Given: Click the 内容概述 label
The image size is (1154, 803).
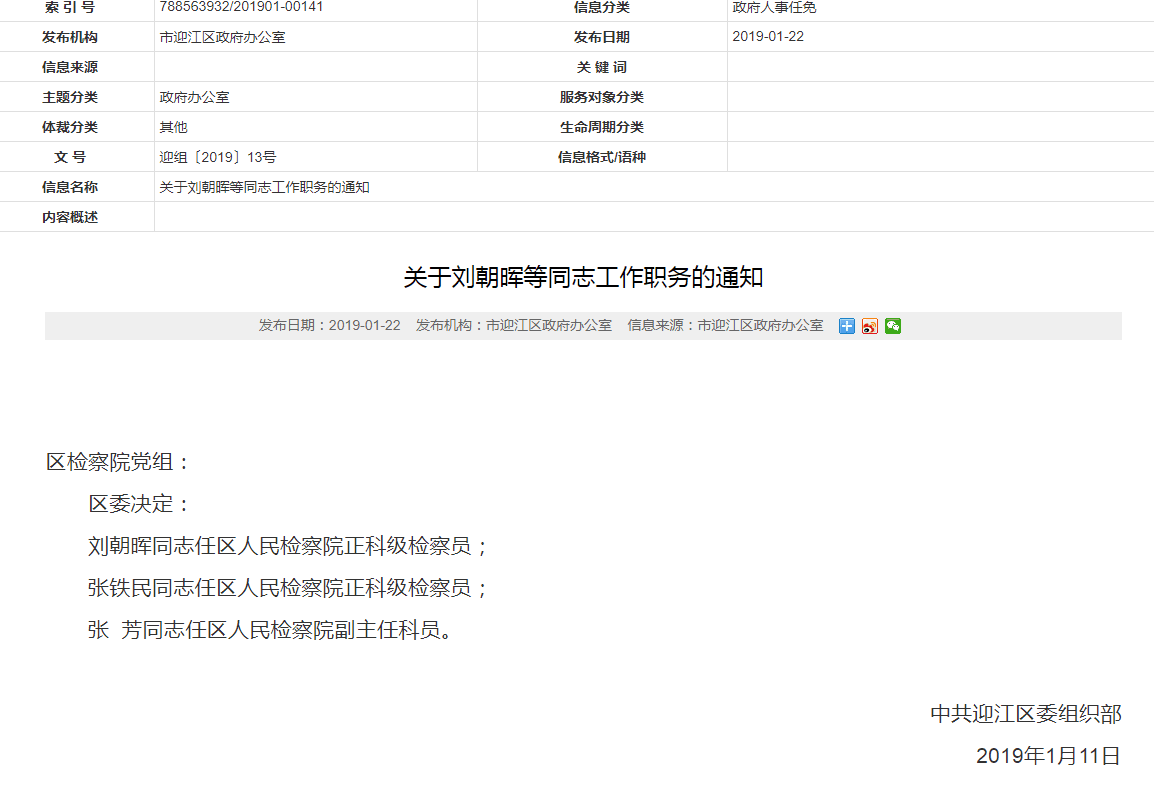Looking at the screenshot, I should [70, 218].
